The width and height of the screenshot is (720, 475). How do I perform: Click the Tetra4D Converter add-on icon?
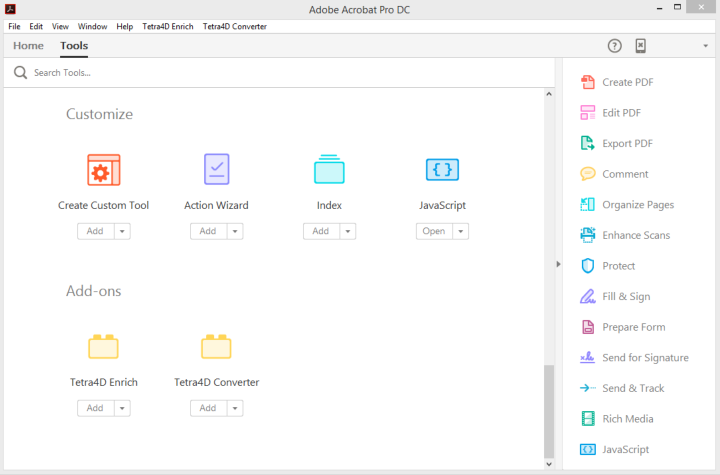(x=216, y=346)
